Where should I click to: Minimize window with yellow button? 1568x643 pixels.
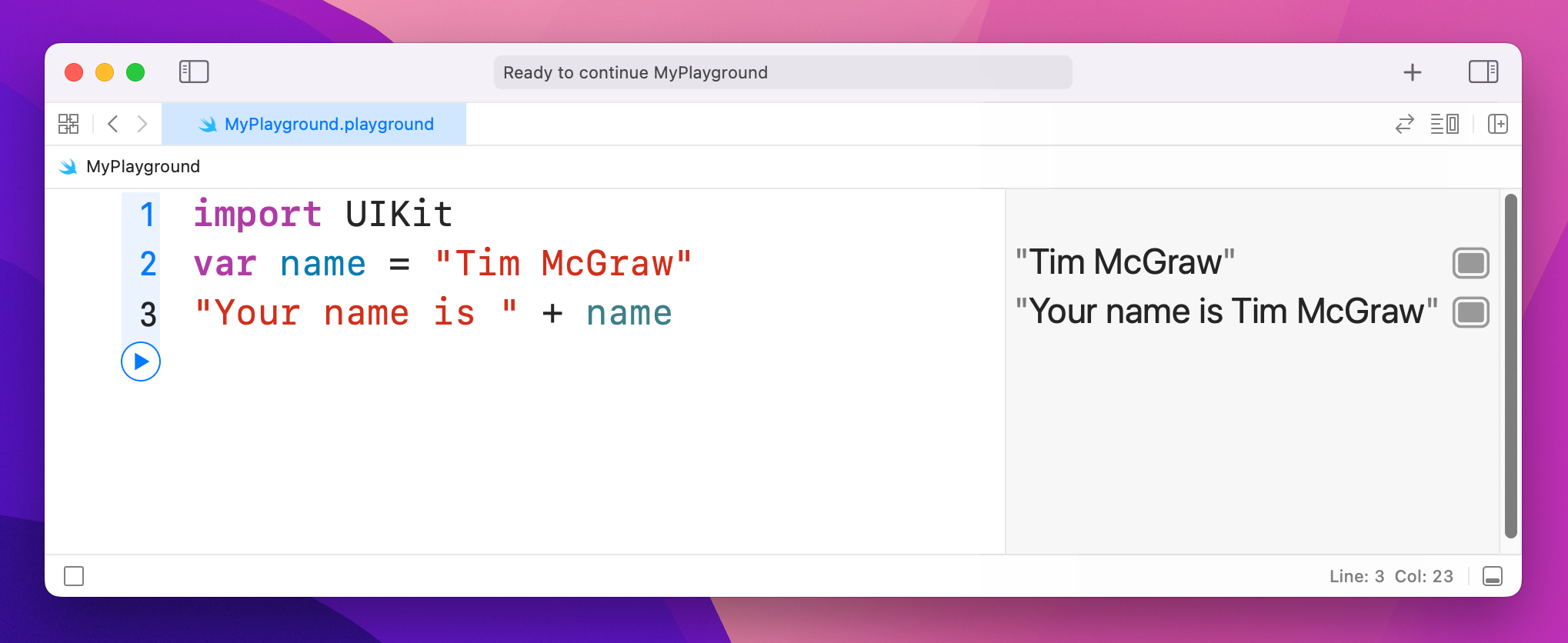[x=105, y=72]
